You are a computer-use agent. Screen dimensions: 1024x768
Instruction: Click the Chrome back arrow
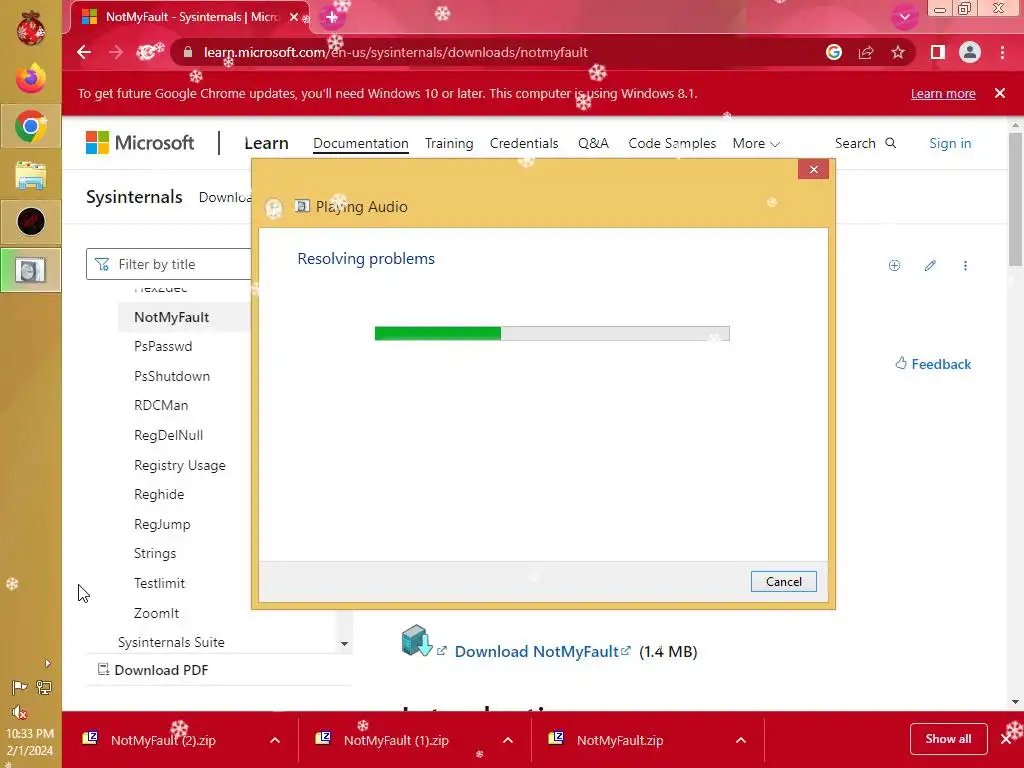[x=84, y=52]
